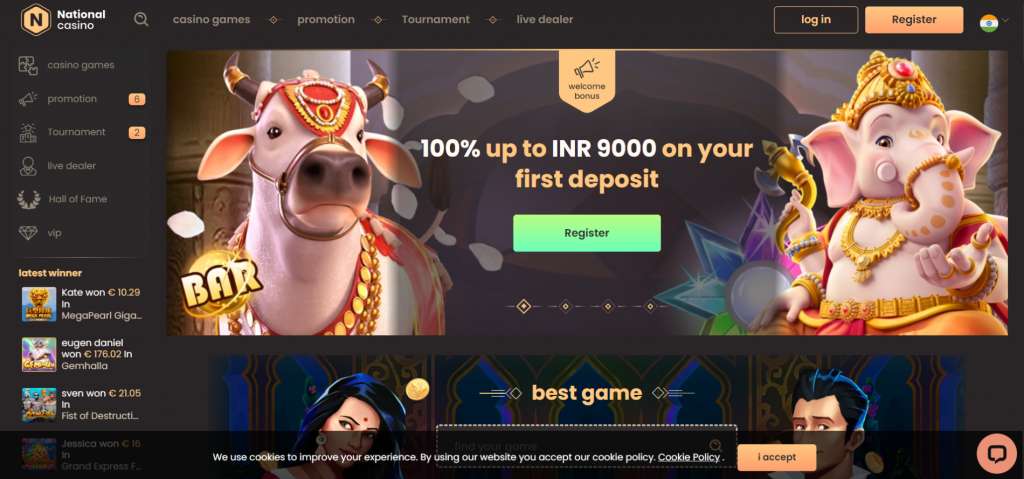Open the search magnifier in header
Screen dimensions: 1024x479
141,20
